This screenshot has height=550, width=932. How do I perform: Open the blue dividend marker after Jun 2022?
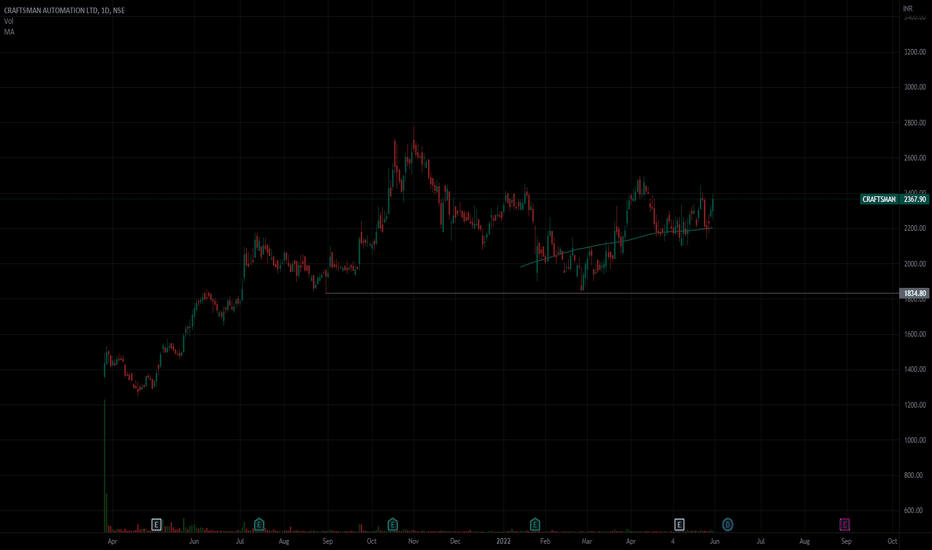click(728, 524)
